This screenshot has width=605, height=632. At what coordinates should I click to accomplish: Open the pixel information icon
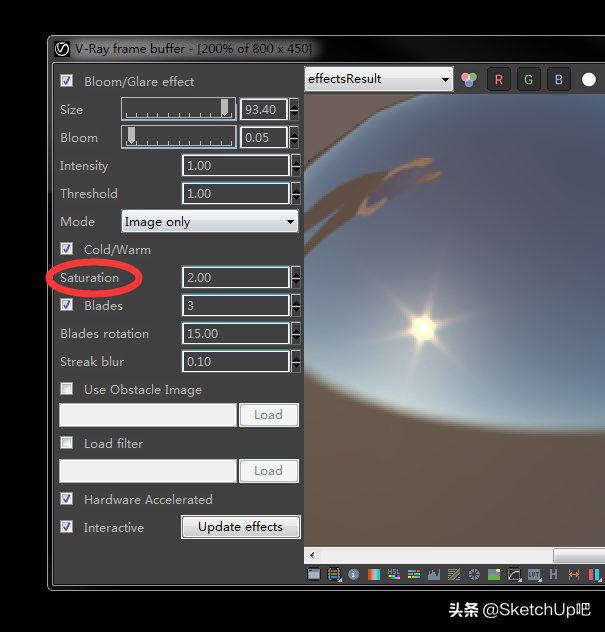coord(353,574)
